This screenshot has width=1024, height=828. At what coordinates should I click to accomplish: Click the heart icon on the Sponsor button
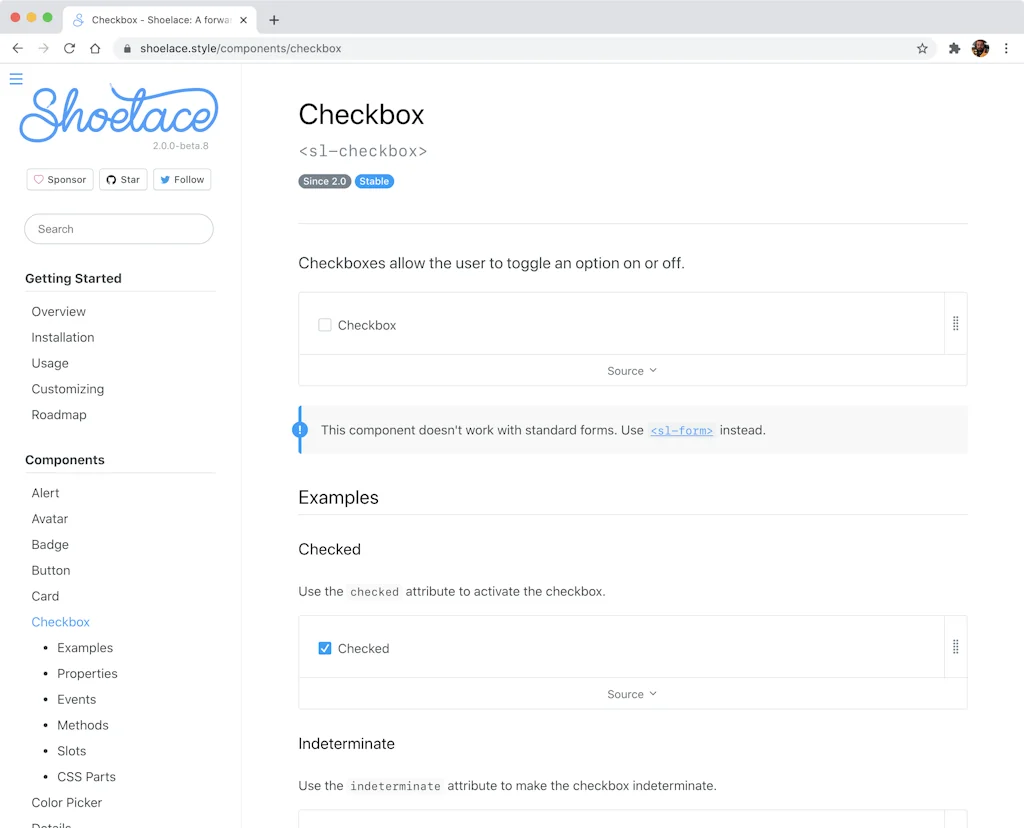pos(39,179)
